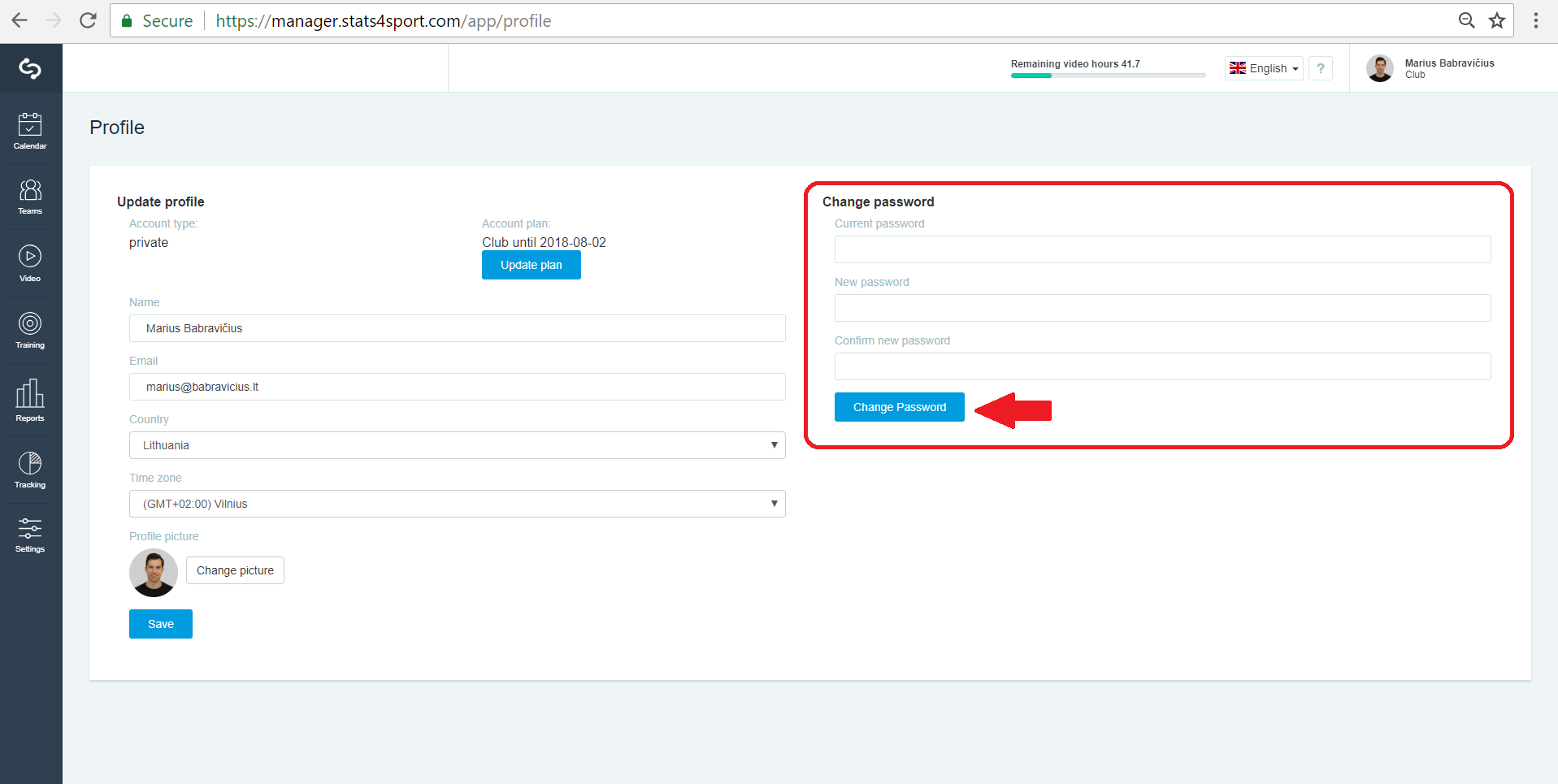Click the Stats4Sport logo icon
This screenshot has height=784, width=1558.
(30, 68)
